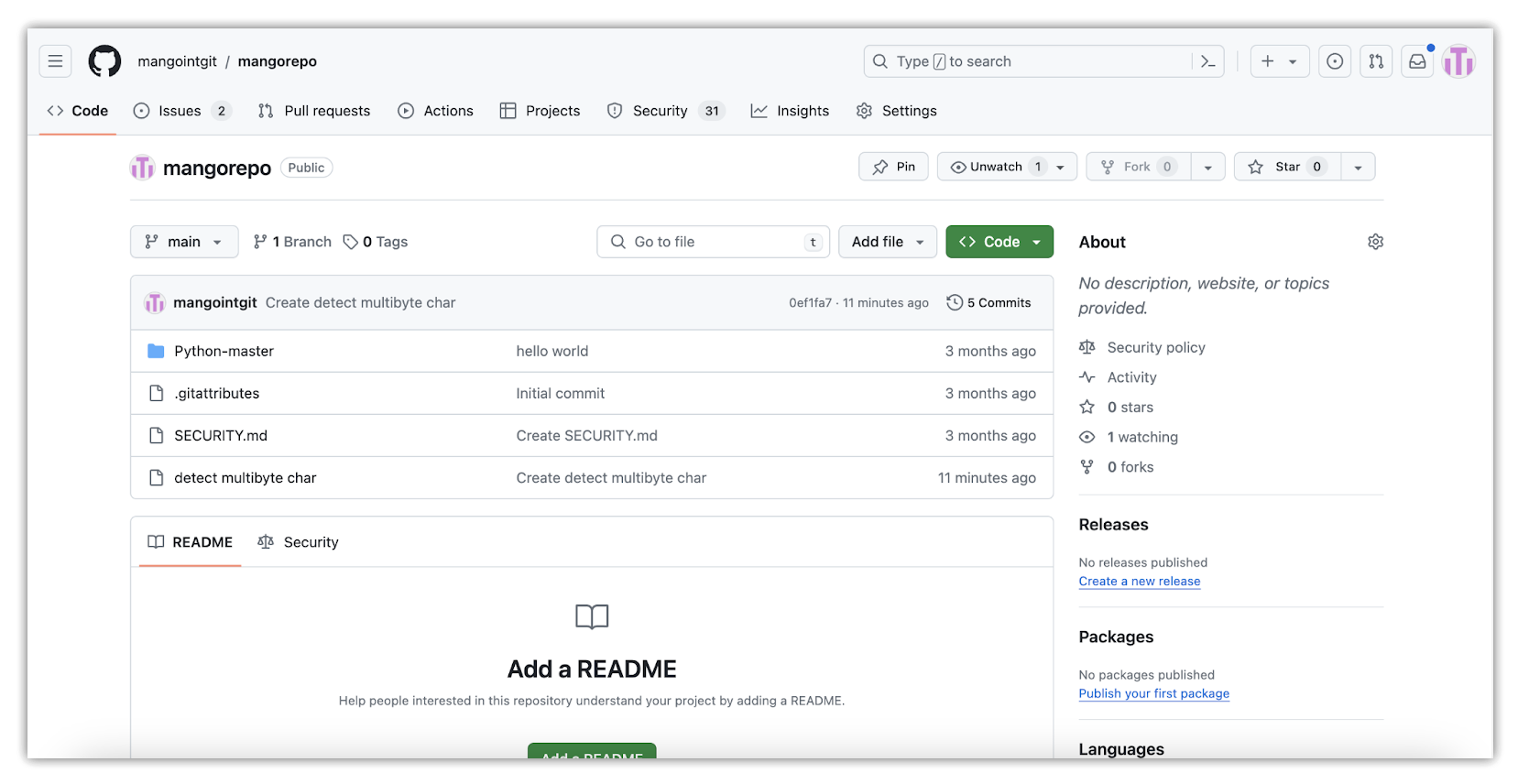View the 5 Commits history

click(x=988, y=302)
